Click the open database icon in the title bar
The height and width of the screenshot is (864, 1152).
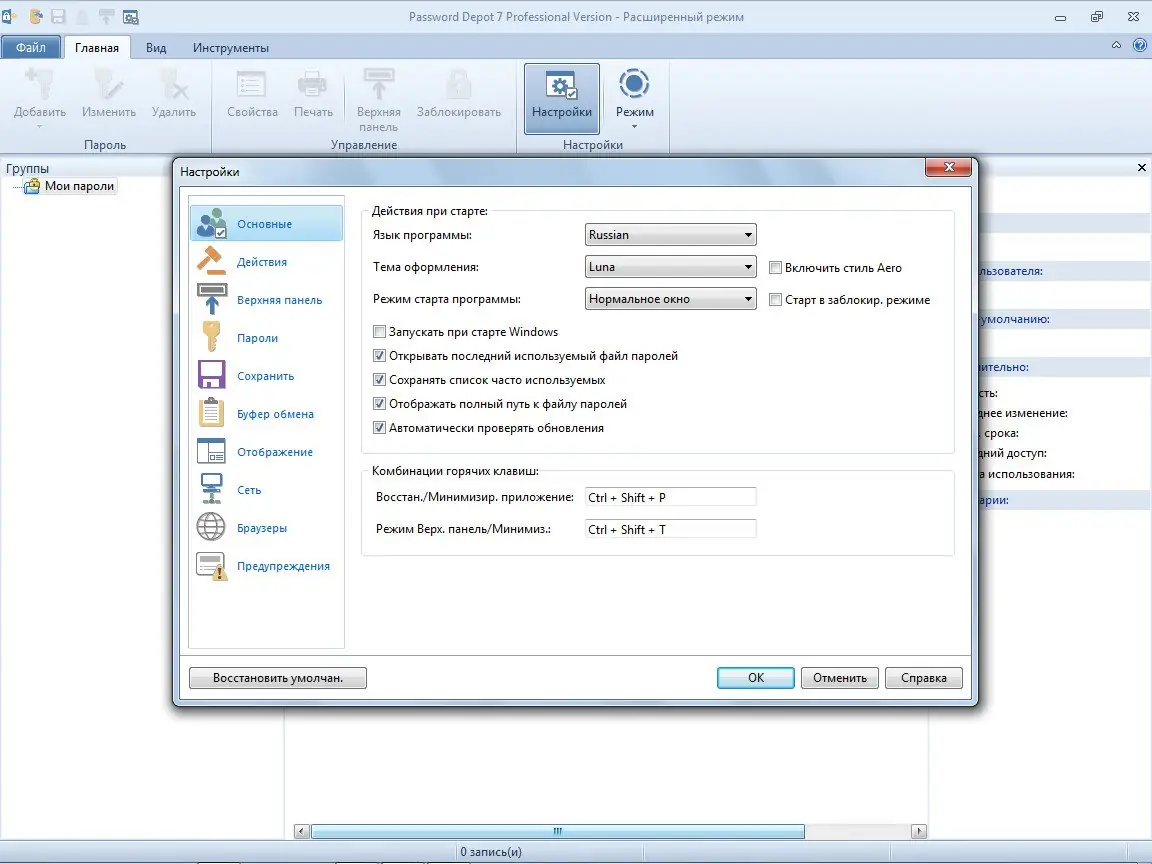click(35, 16)
